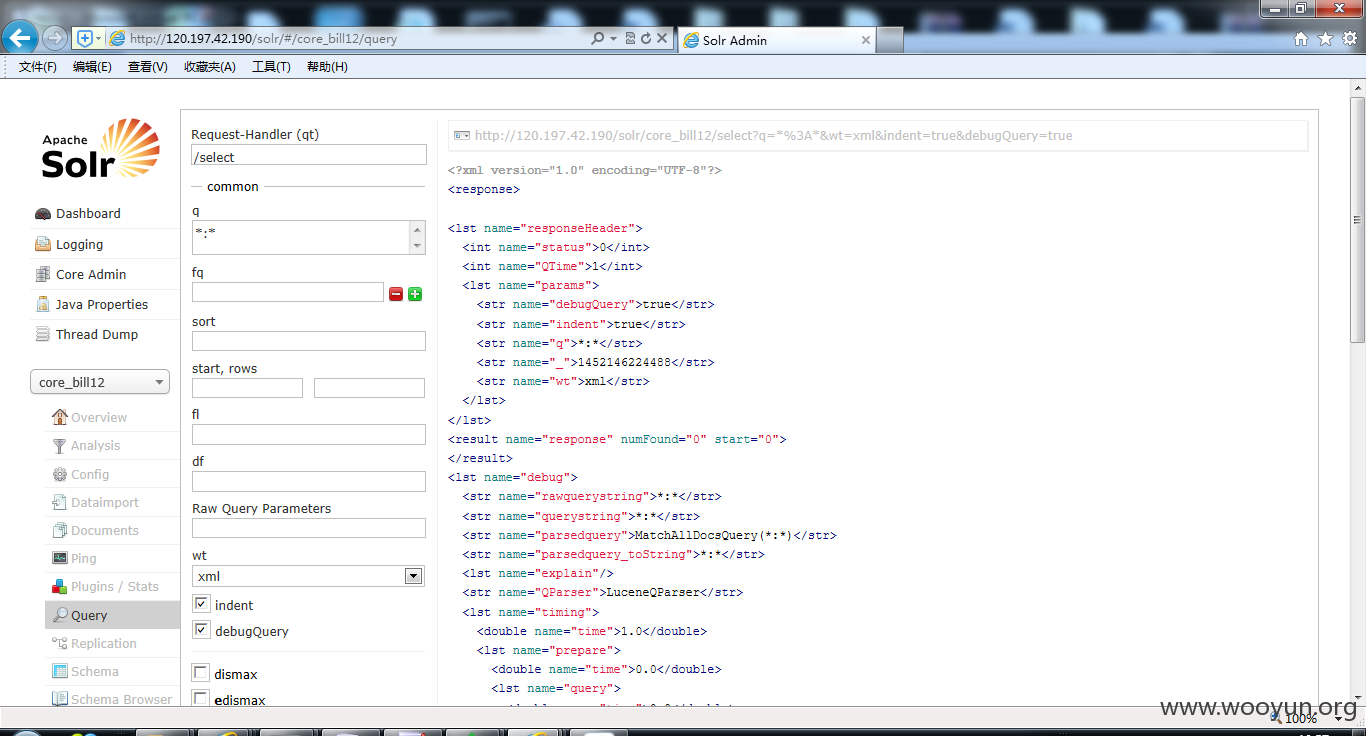Toggle Compatibility View icon
The height and width of the screenshot is (736, 1366).
630,38
